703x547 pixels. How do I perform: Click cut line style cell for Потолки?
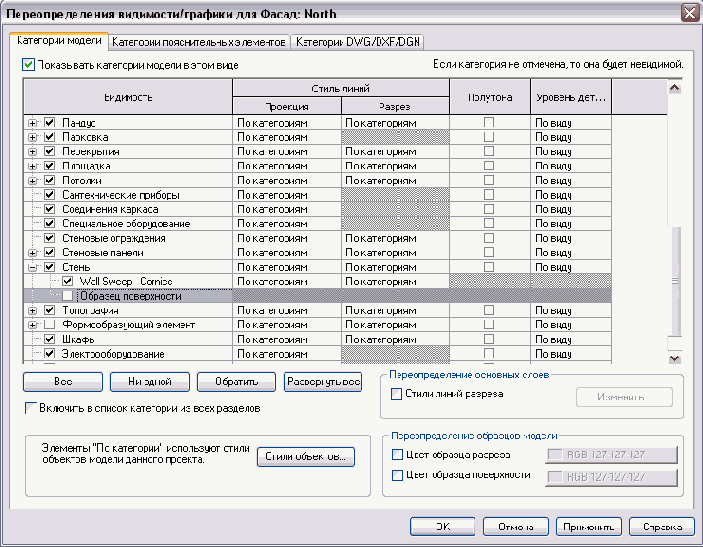pos(395,181)
